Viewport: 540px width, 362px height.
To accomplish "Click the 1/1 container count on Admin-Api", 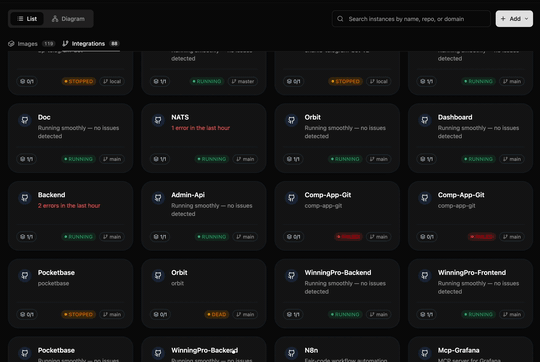I will pyautogui.click(x=160, y=237).
